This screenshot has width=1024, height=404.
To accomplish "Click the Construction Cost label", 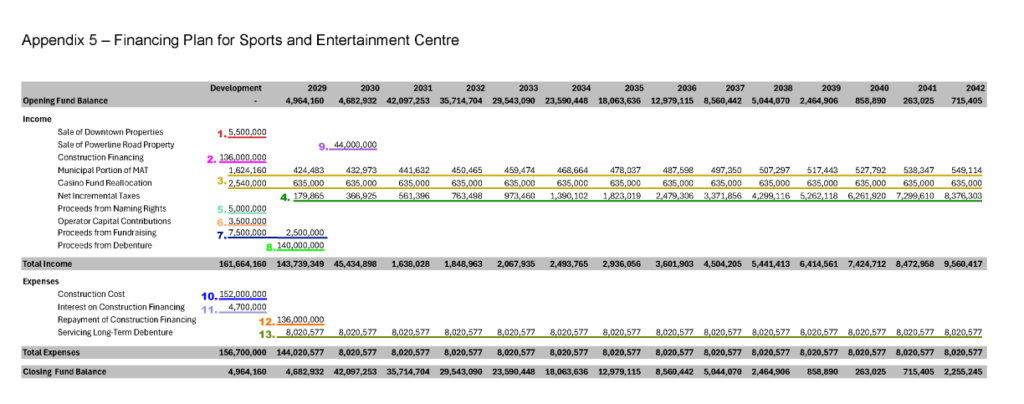I will [x=91, y=294].
